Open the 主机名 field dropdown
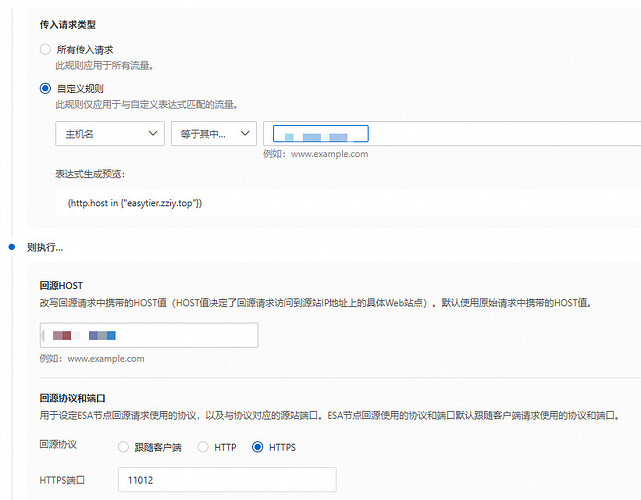Image resolution: width=641 pixels, height=500 pixels. tap(110, 133)
